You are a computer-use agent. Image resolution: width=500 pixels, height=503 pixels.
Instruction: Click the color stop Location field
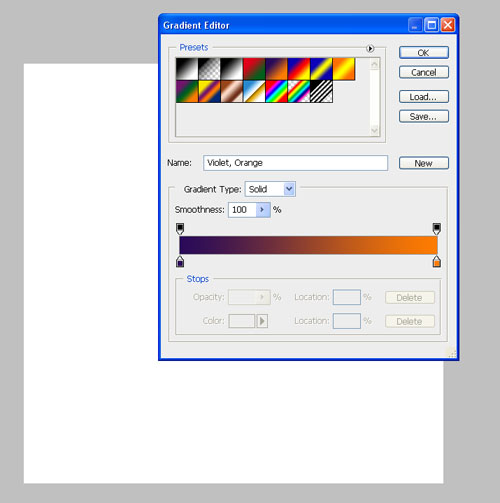[x=347, y=321]
